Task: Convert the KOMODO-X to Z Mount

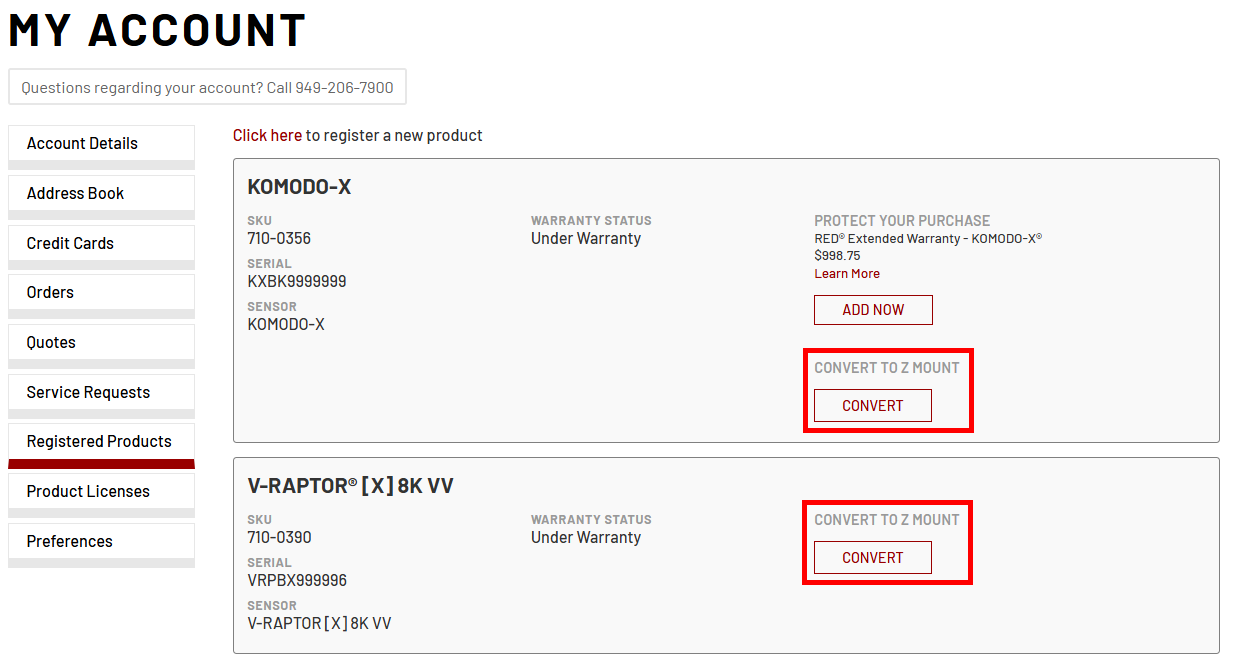Action: [872, 405]
